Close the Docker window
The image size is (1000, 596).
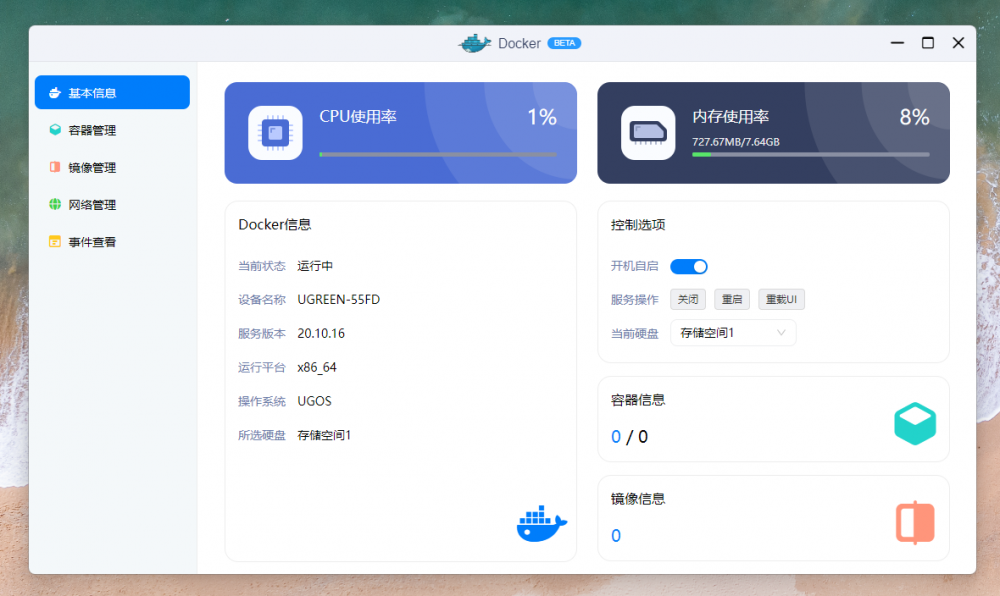(x=958, y=43)
